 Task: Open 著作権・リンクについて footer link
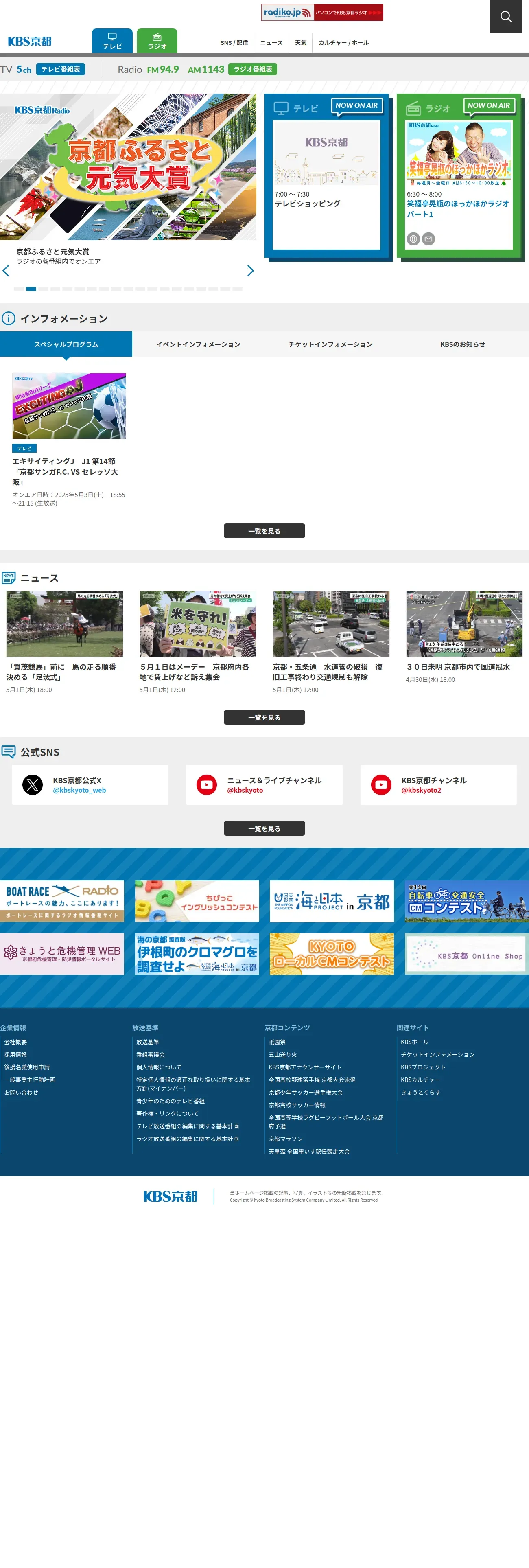click(x=167, y=1114)
